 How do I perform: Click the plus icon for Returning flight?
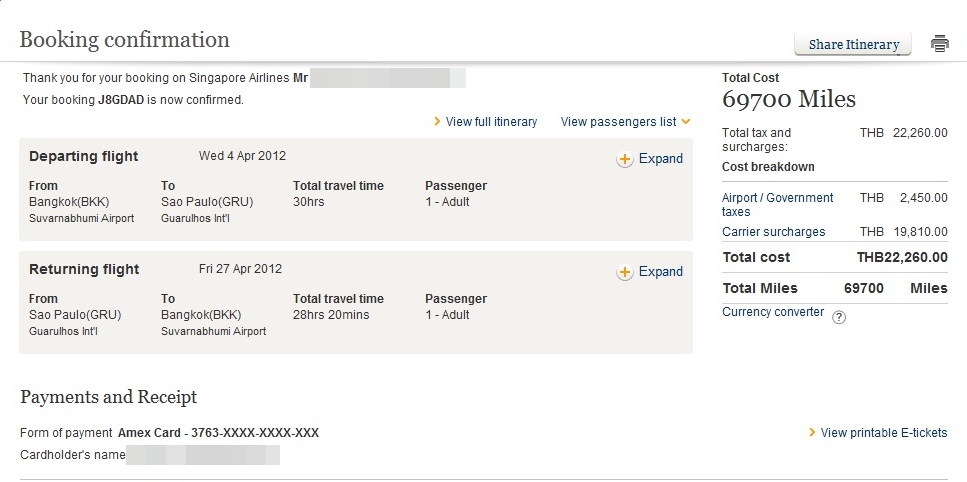[x=624, y=272]
